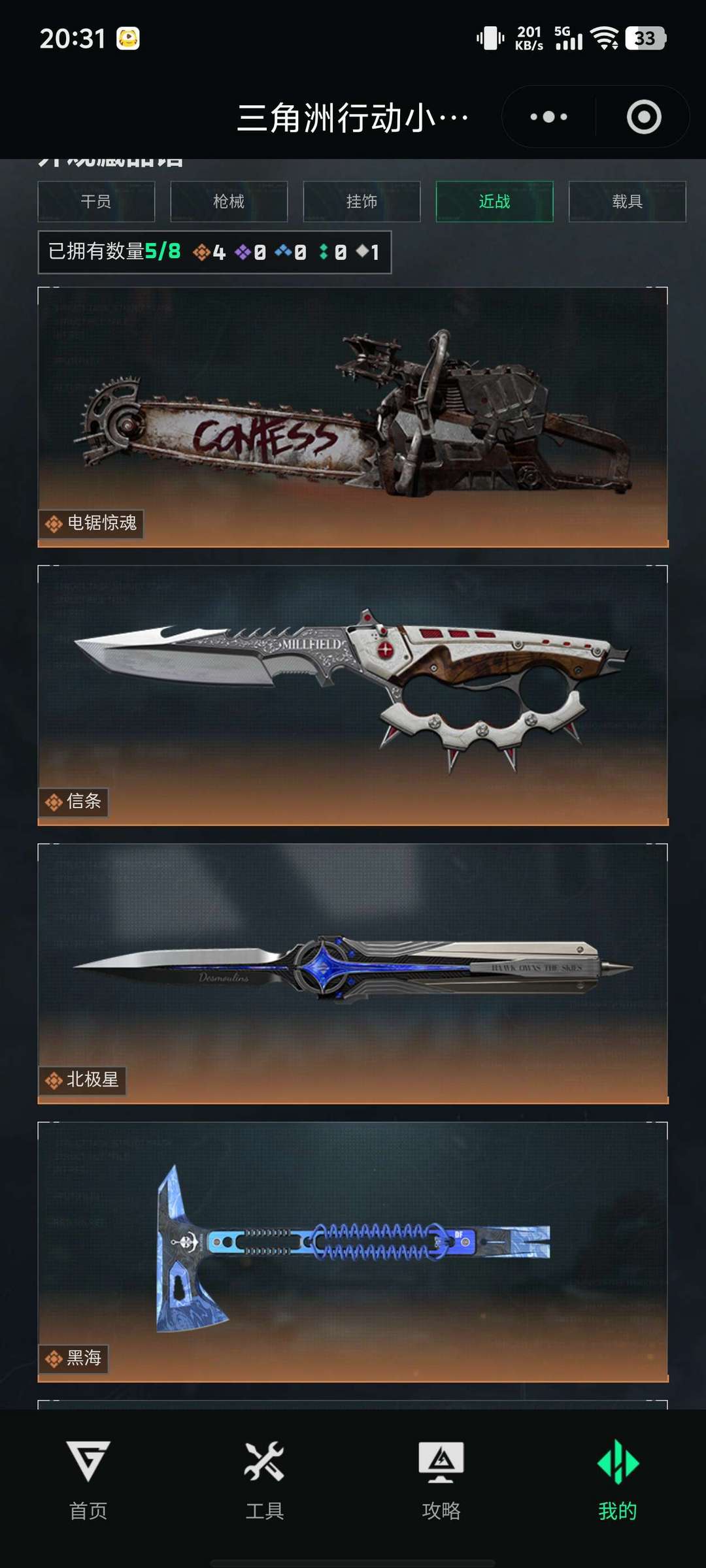706x1568 pixels.
Task: Open the mini program more-options menu (three dots)
Action: (x=548, y=117)
